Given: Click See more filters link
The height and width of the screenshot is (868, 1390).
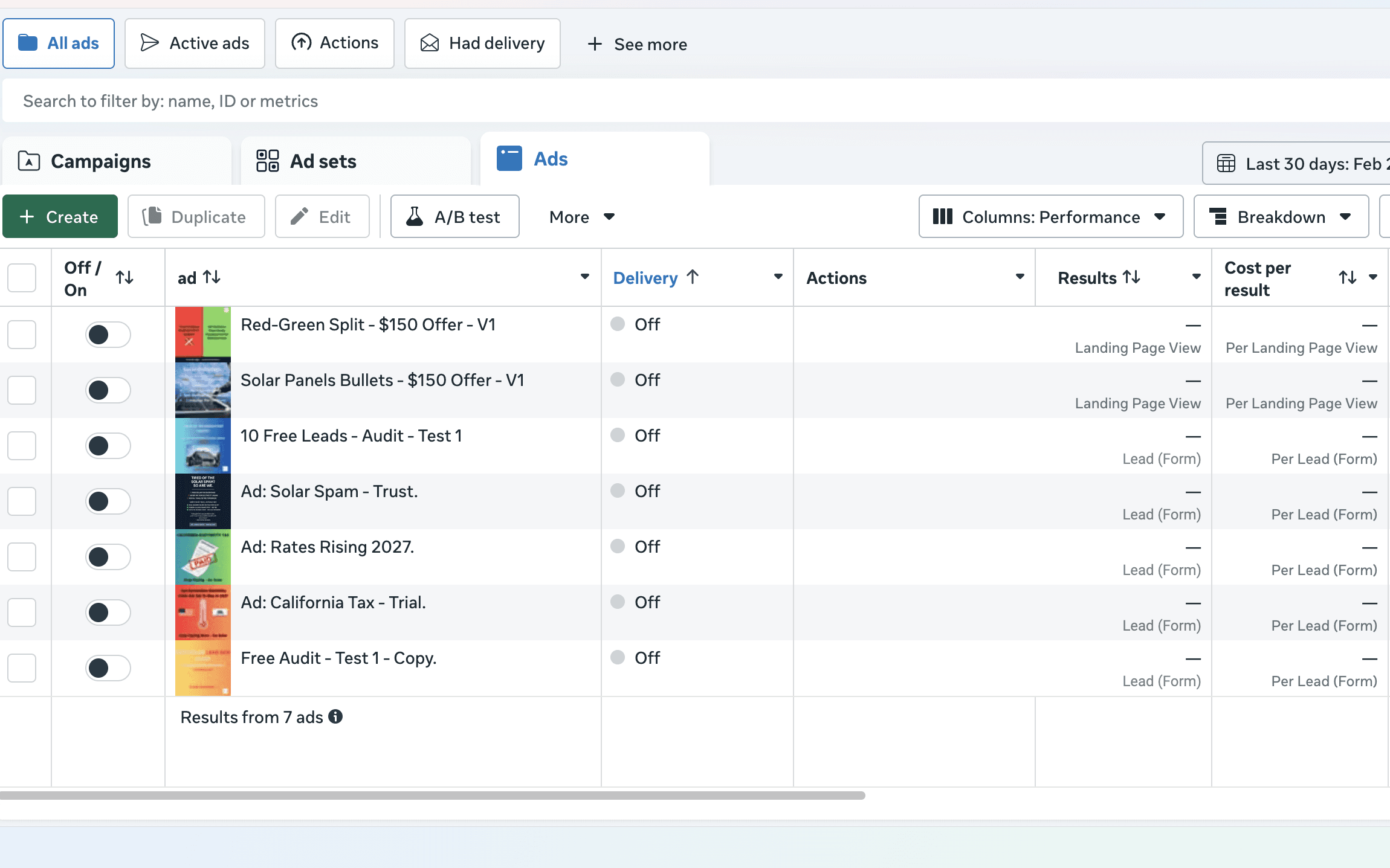Looking at the screenshot, I should (x=638, y=44).
